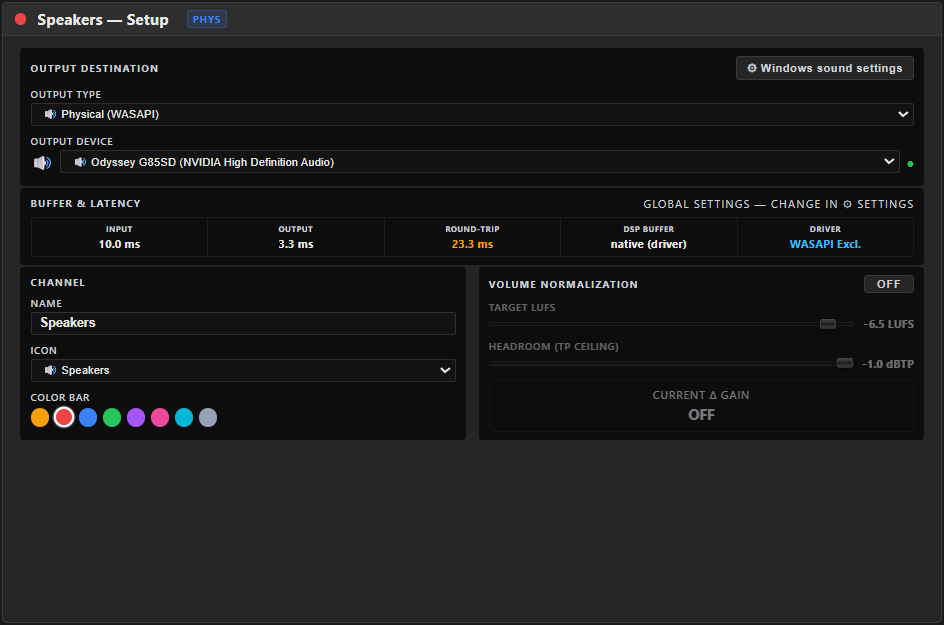Pick the pink color bar swatch
The image size is (944, 625).
pyautogui.click(x=160, y=417)
